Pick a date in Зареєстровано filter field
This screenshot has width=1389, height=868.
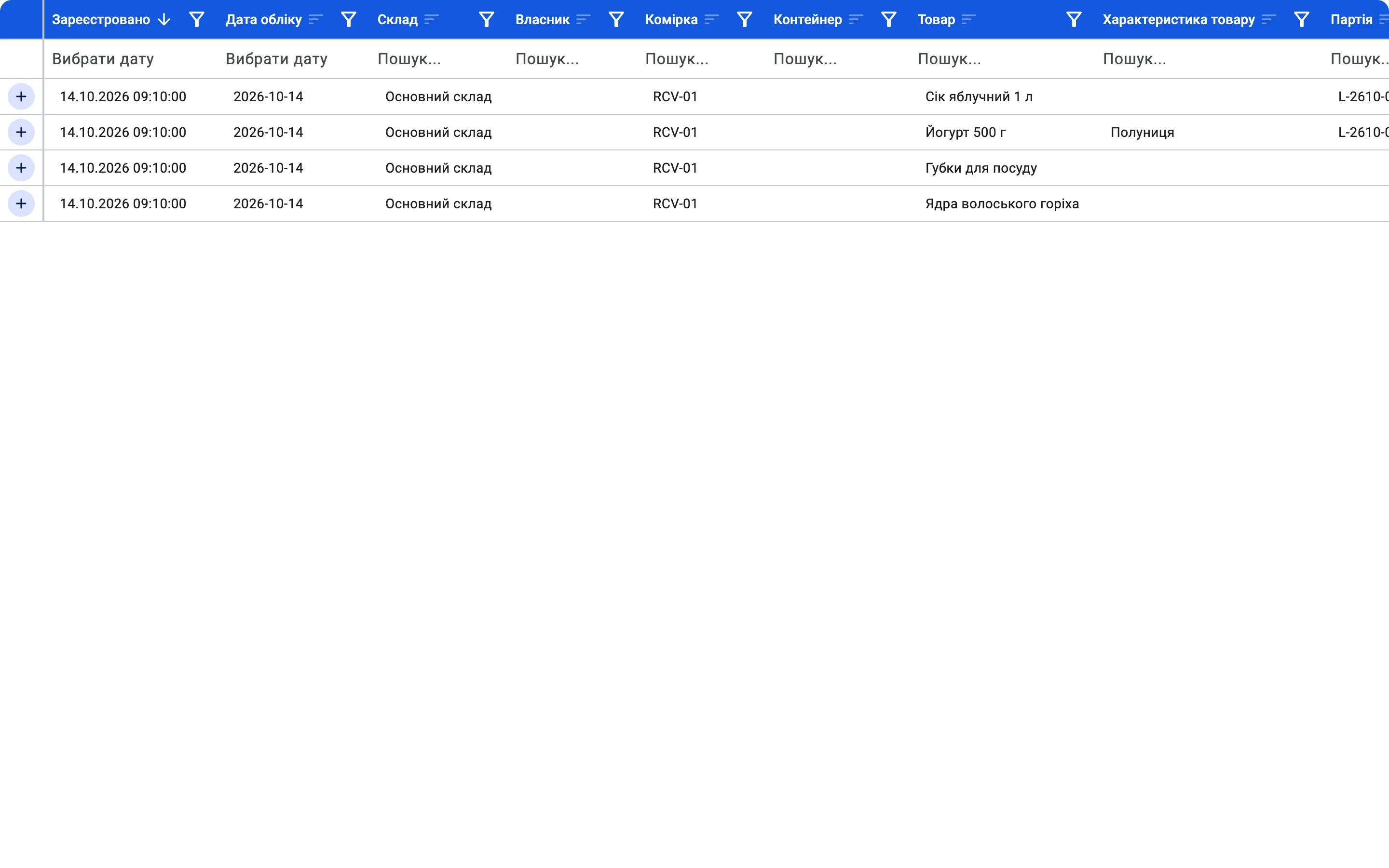[x=130, y=58]
